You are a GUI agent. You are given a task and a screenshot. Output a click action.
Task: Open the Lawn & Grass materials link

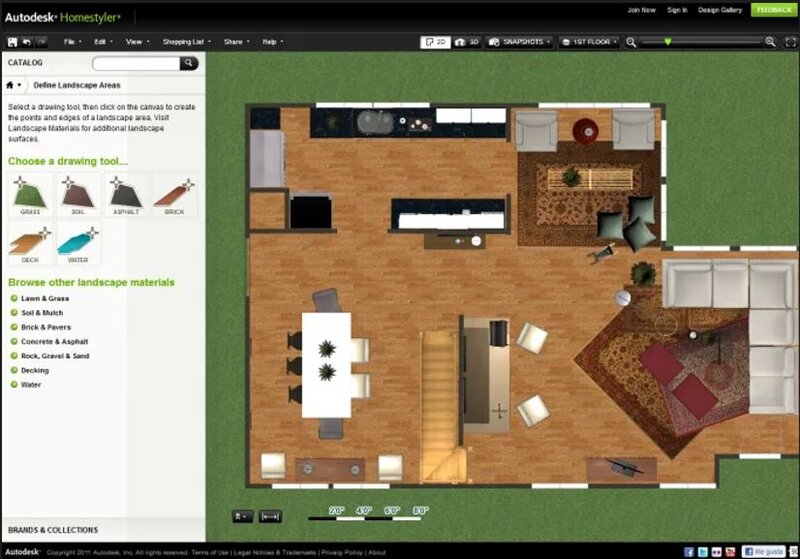click(x=45, y=298)
